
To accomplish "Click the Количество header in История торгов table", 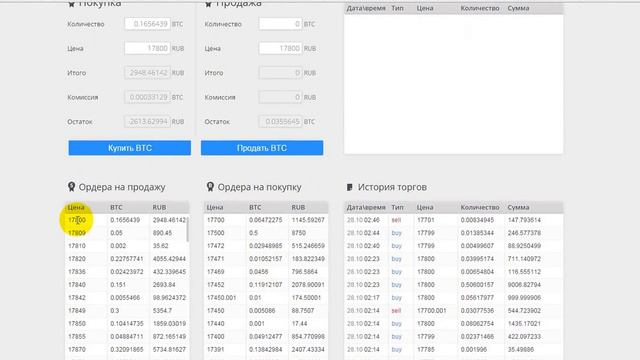I will (480, 207).
